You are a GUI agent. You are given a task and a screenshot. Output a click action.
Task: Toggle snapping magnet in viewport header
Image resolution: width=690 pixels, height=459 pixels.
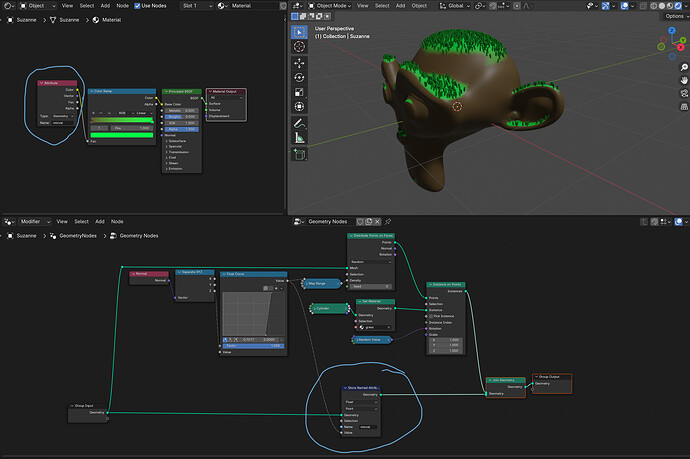pos(493,6)
